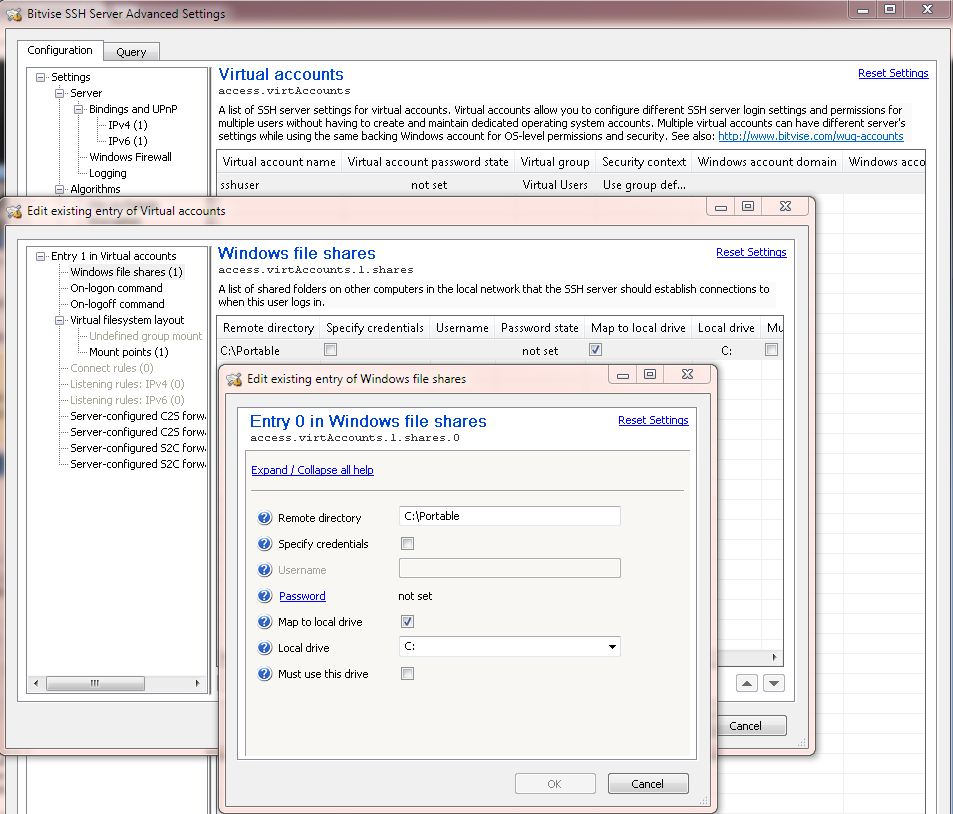The width and height of the screenshot is (953, 814).
Task: Toggle Specify credentials checkbox in C:\Portable table row
Action: coord(331,350)
